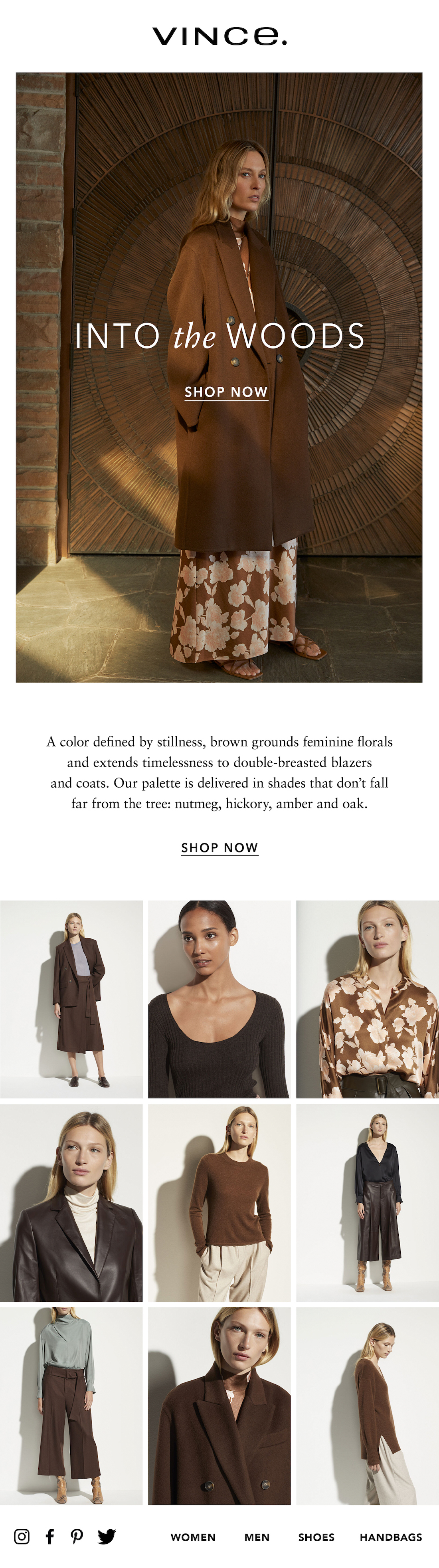
Task: Go to the Women section
Action: click(x=193, y=1537)
